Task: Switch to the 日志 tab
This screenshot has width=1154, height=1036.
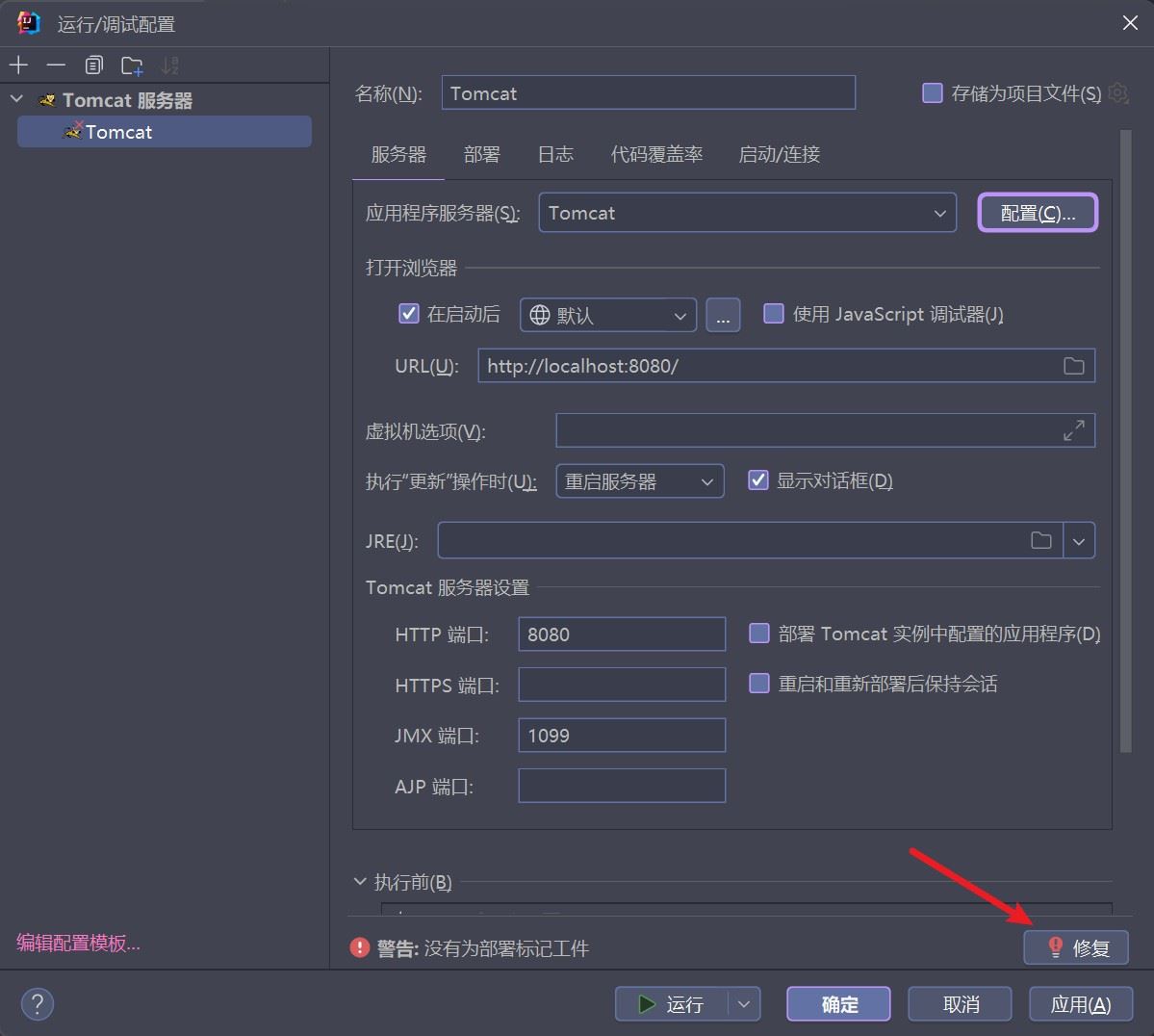Action: pos(555,155)
